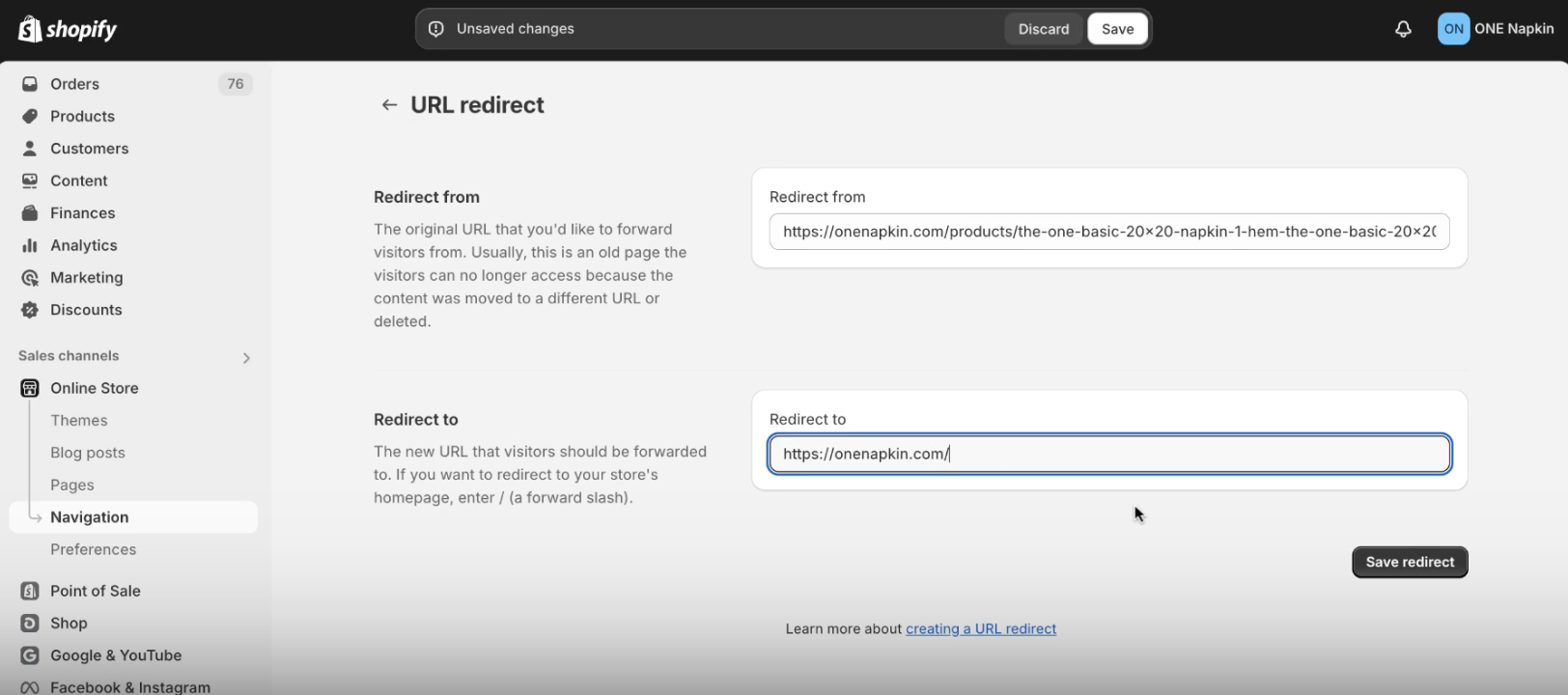
Task: Expand the Sales channels chevron
Action: pos(246,358)
